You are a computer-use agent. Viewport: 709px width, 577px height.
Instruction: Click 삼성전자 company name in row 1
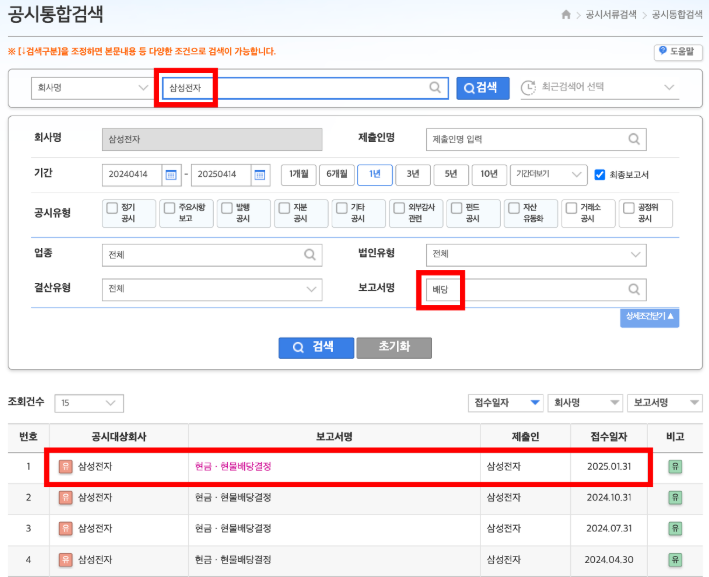coord(95,467)
